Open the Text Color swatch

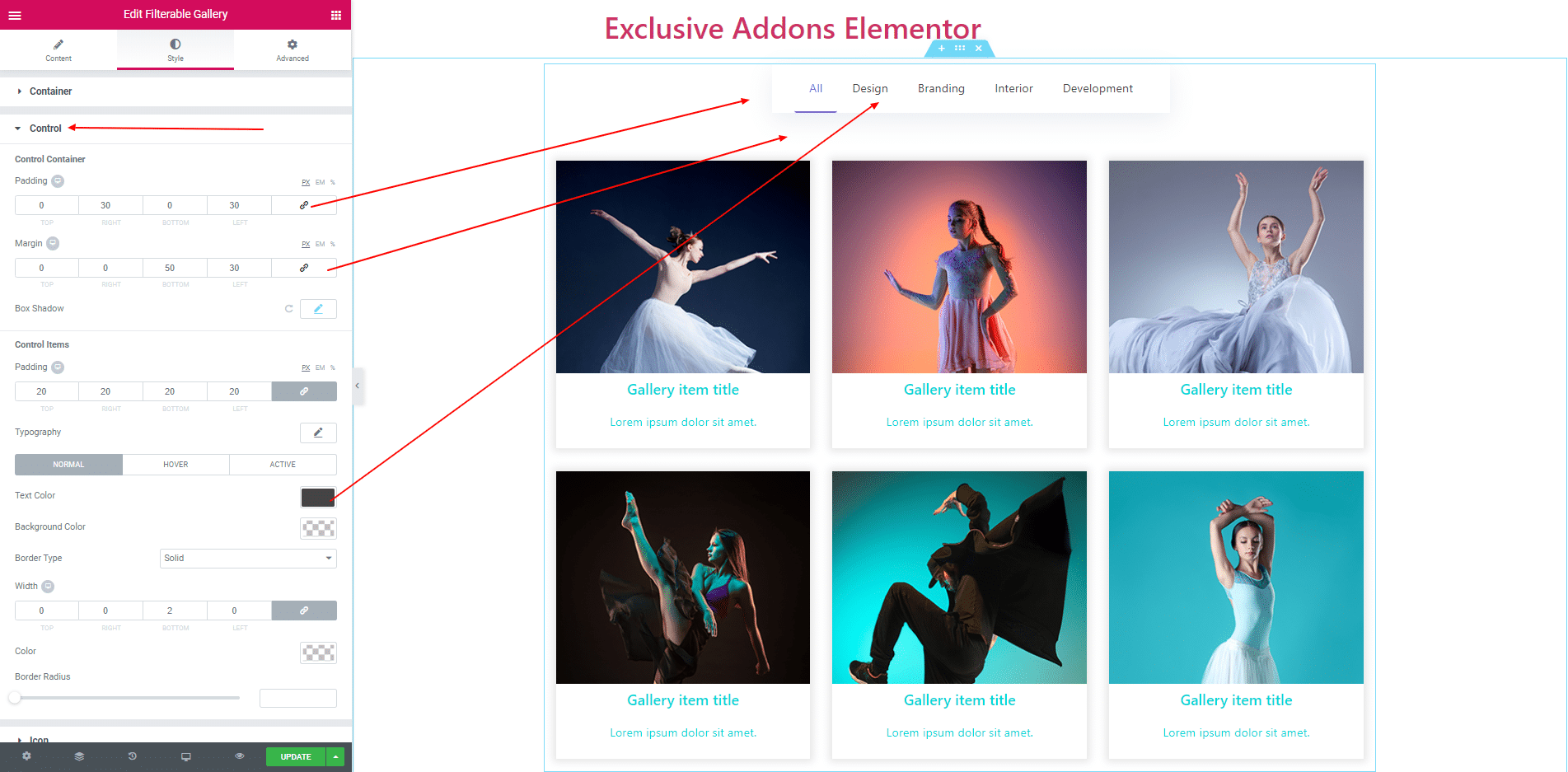click(318, 497)
